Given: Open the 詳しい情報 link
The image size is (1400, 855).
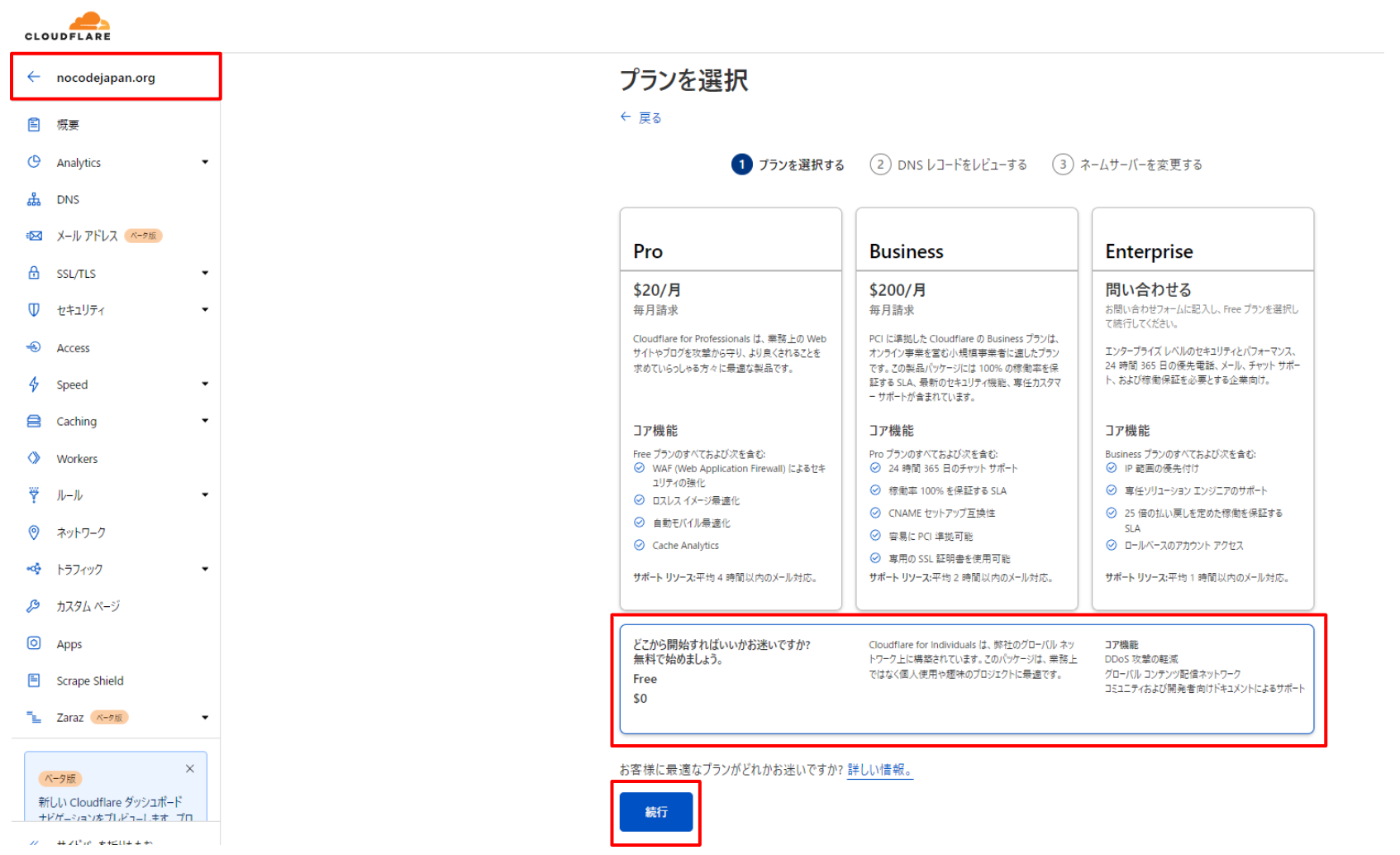Looking at the screenshot, I should (x=880, y=770).
